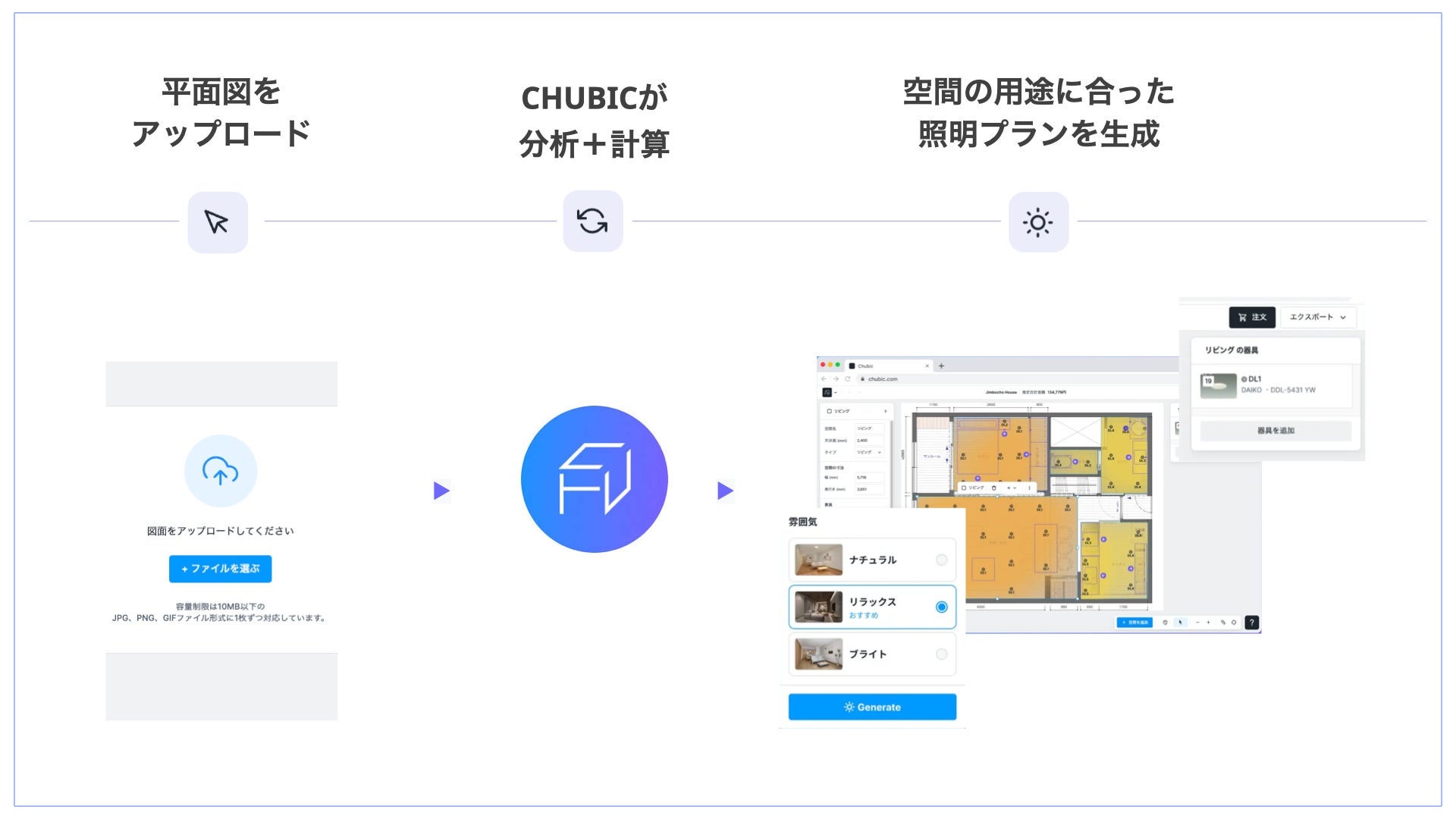Click the trash icon in floating room toolbar
The width and height of the screenshot is (1456, 819).
click(993, 488)
